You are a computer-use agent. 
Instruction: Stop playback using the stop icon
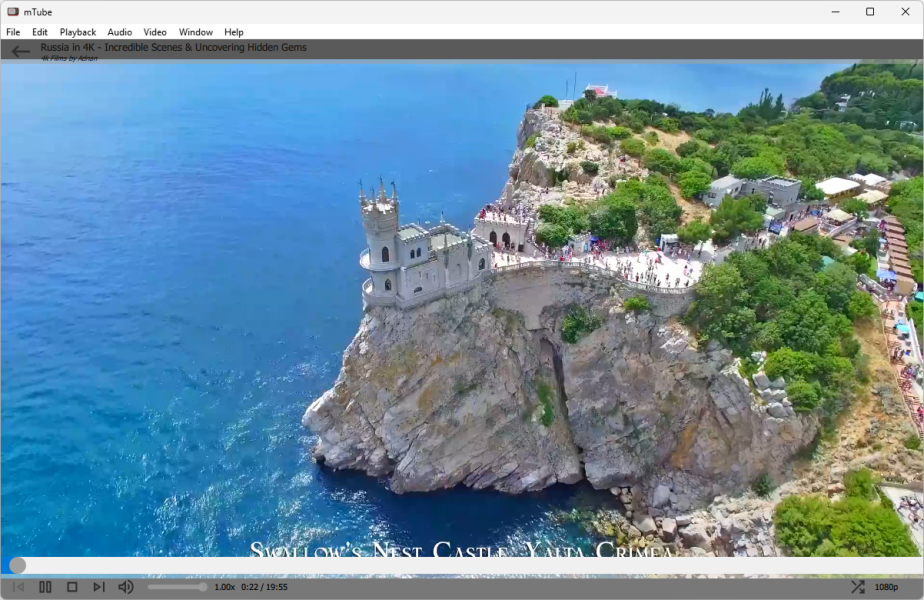[x=72, y=587]
